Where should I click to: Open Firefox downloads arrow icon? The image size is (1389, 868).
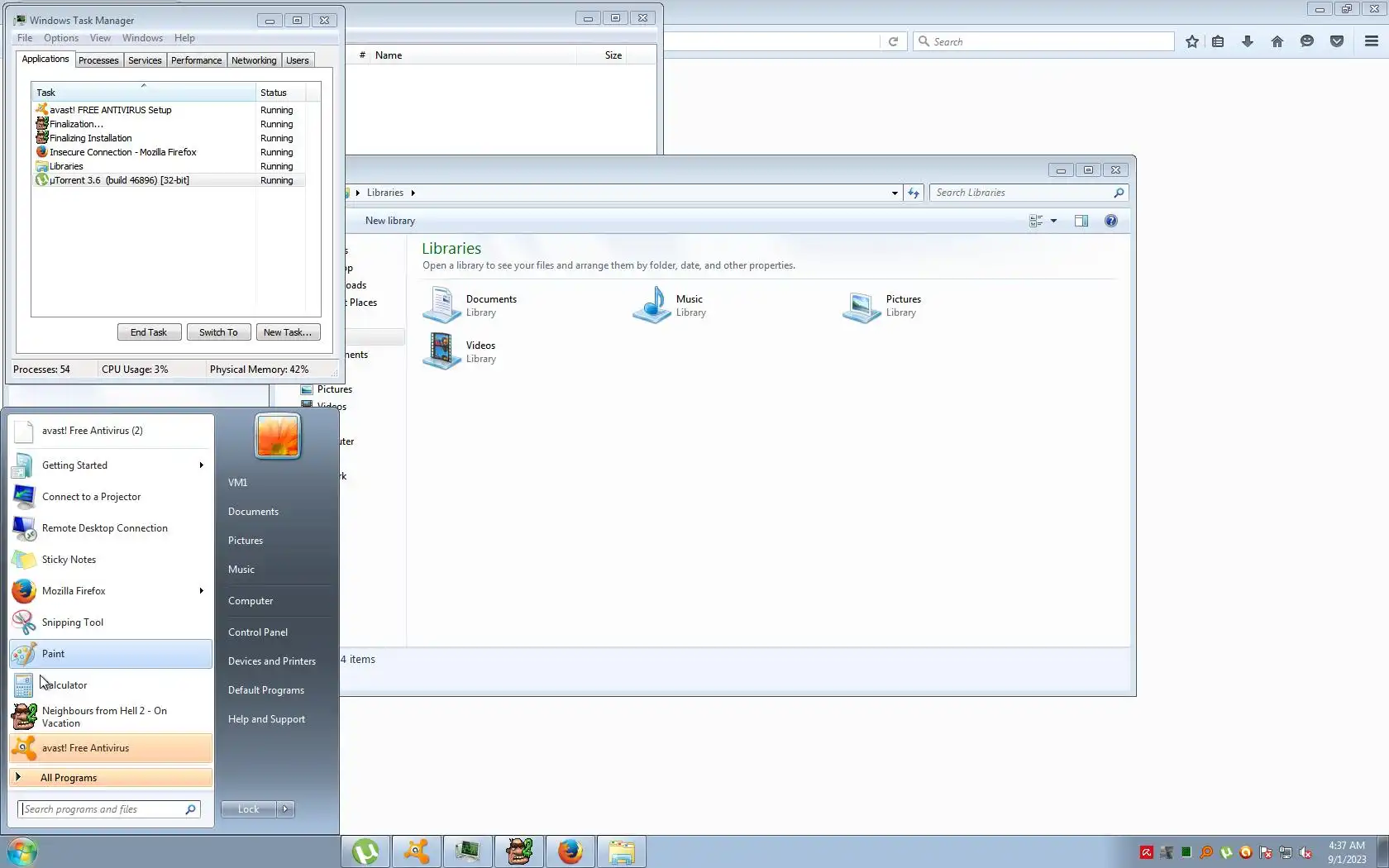pos(1248,41)
